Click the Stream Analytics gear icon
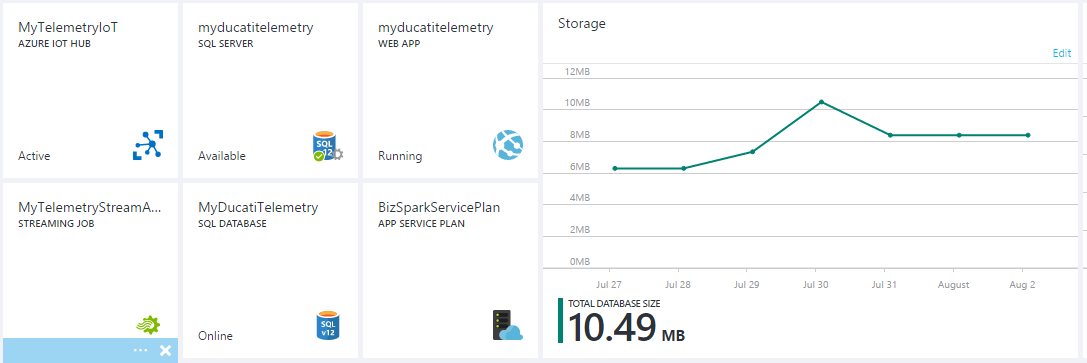The height and width of the screenshot is (363, 1087). 148,324
